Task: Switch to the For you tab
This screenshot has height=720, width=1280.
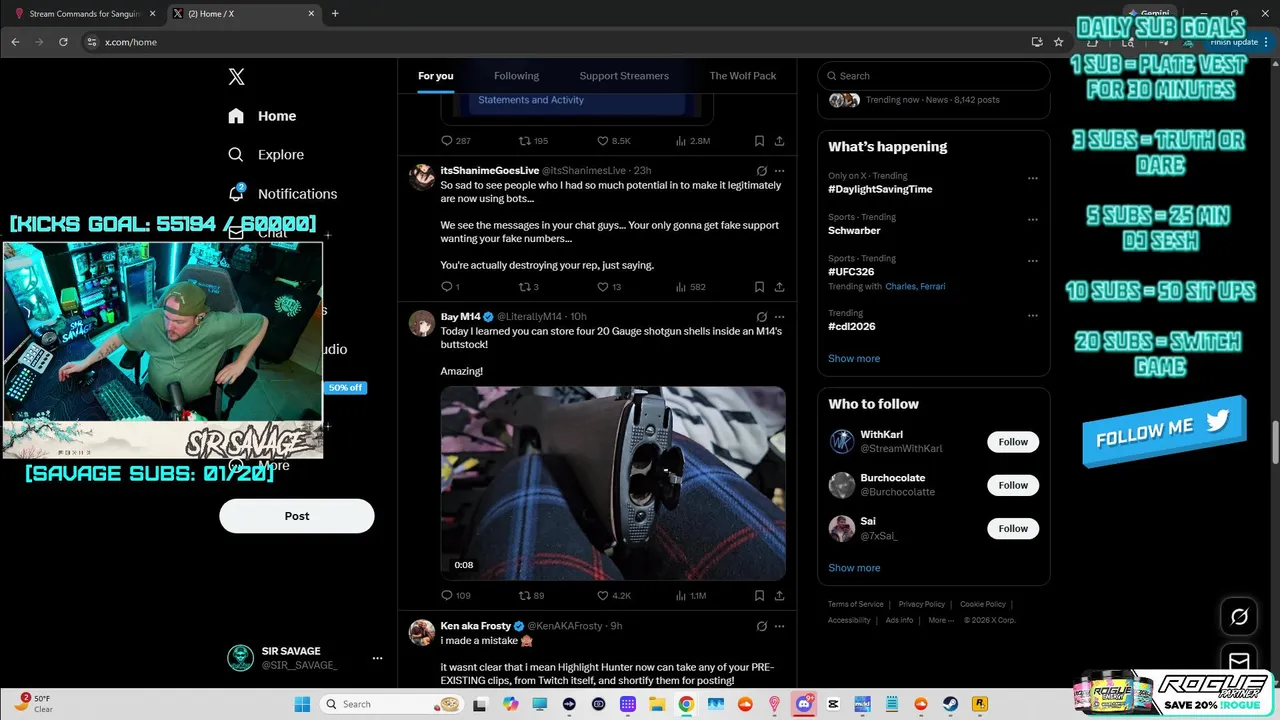Action: tap(436, 76)
